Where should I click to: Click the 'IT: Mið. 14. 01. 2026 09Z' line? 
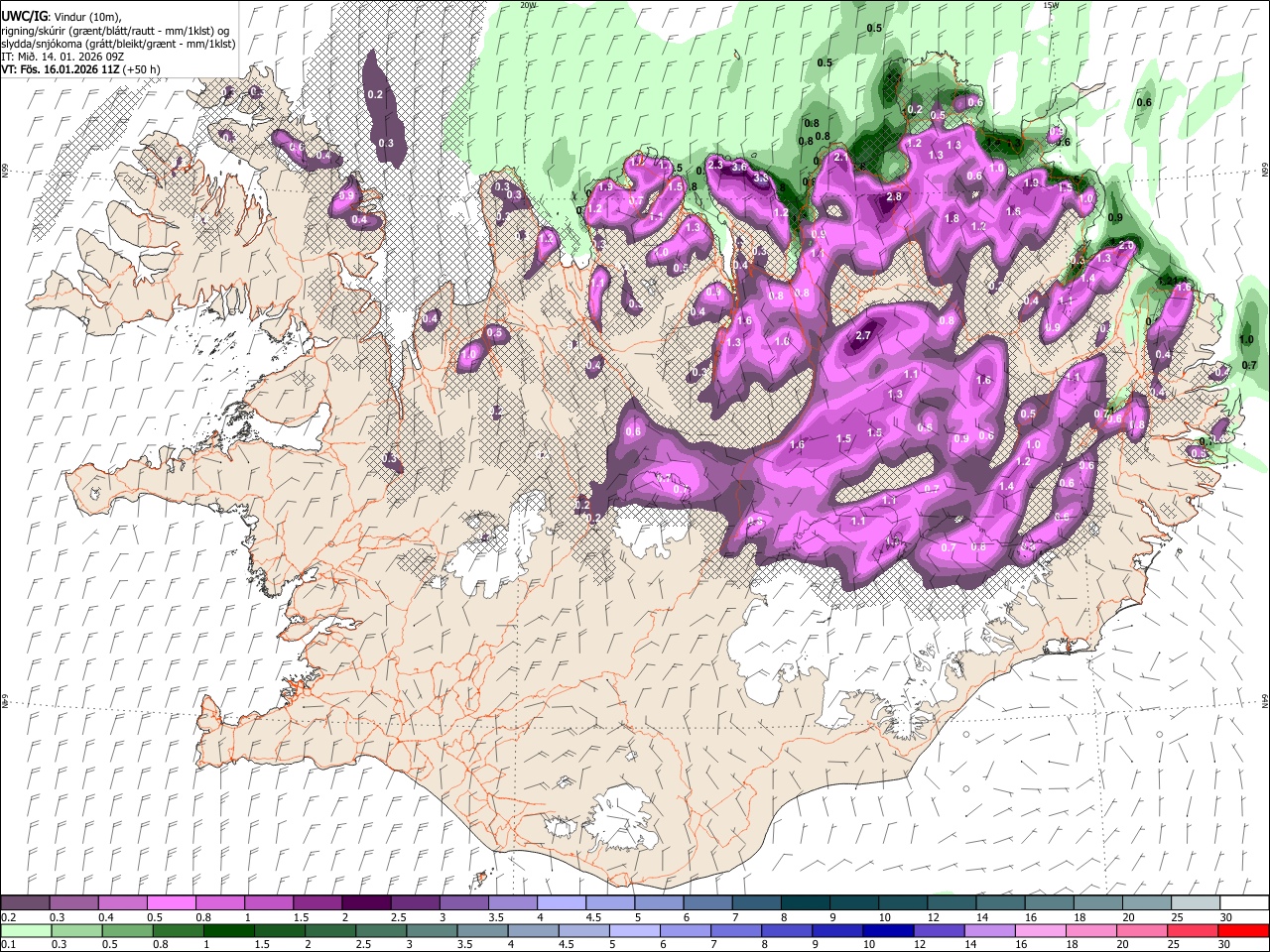pyautogui.click(x=62, y=57)
